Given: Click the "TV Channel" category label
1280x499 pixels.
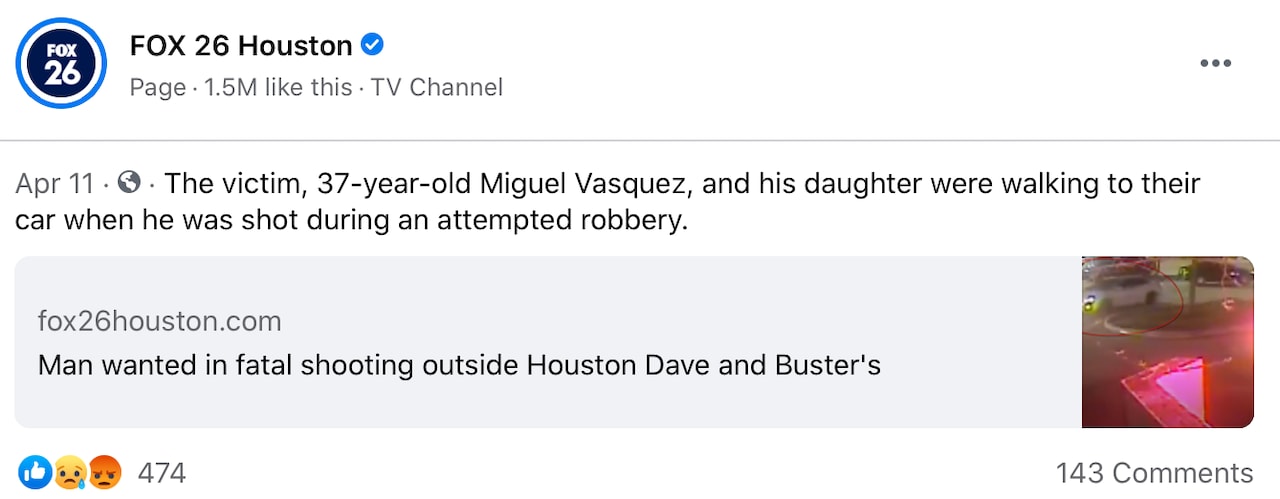Looking at the screenshot, I should [x=437, y=88].
